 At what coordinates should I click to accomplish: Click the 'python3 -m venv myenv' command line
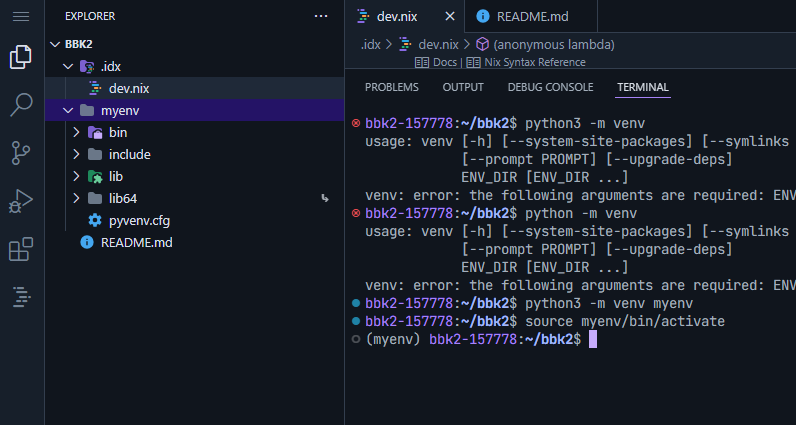[x=609, y=304]
